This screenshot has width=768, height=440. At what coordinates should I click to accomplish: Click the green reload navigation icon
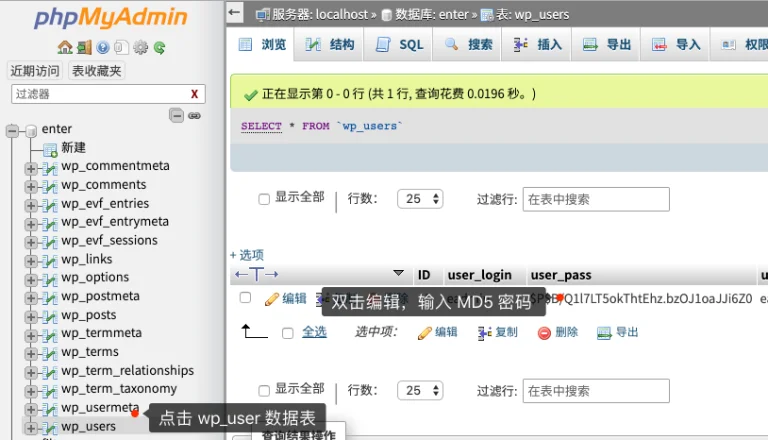click(159, 47)
